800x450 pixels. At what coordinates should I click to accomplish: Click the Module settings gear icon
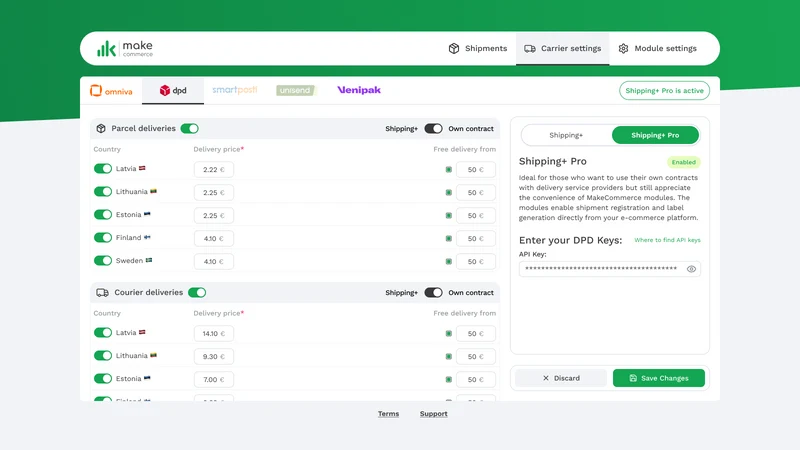(623, 48)
